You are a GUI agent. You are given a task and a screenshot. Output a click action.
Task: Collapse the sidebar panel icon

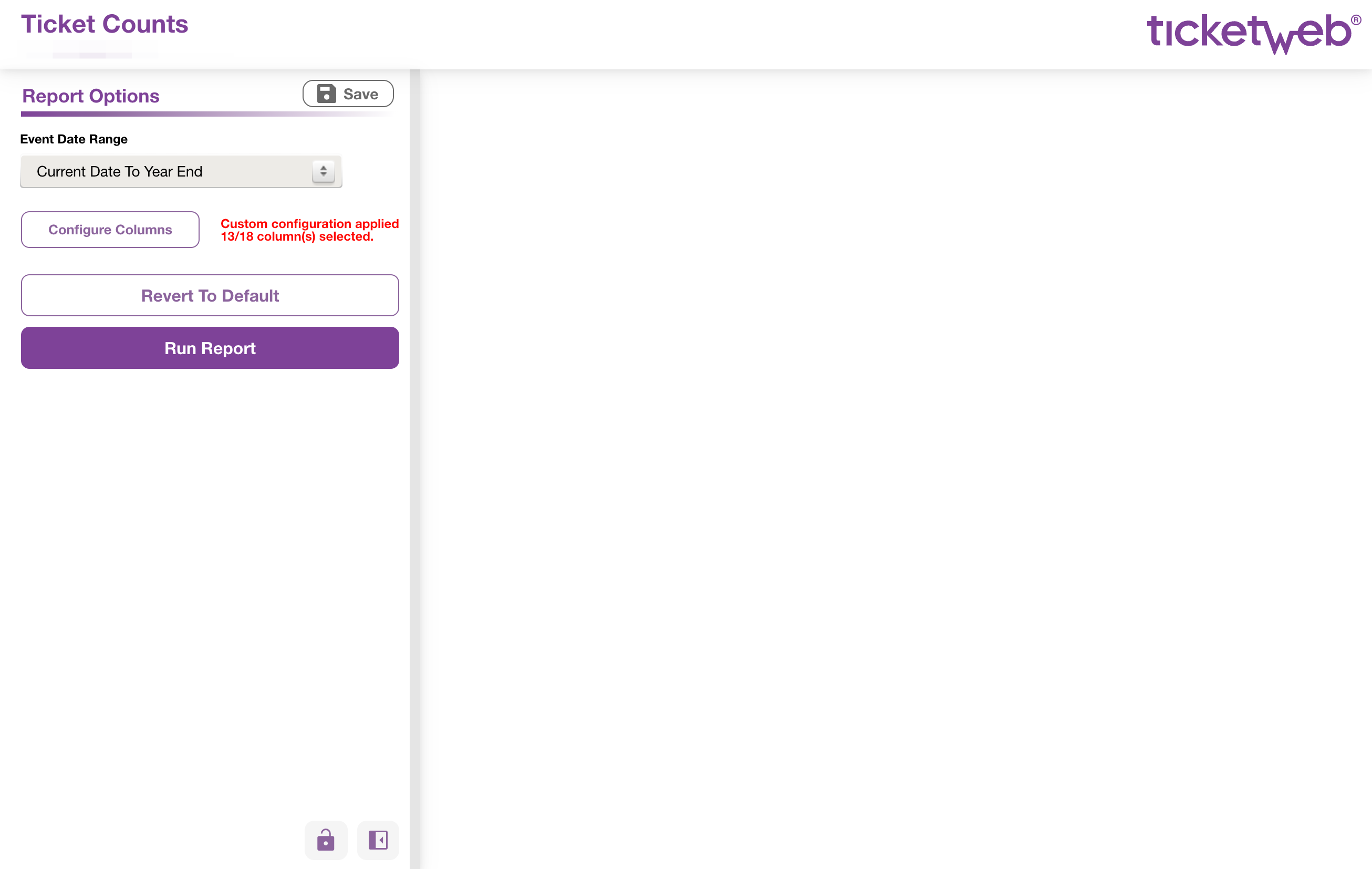[378, 840]
